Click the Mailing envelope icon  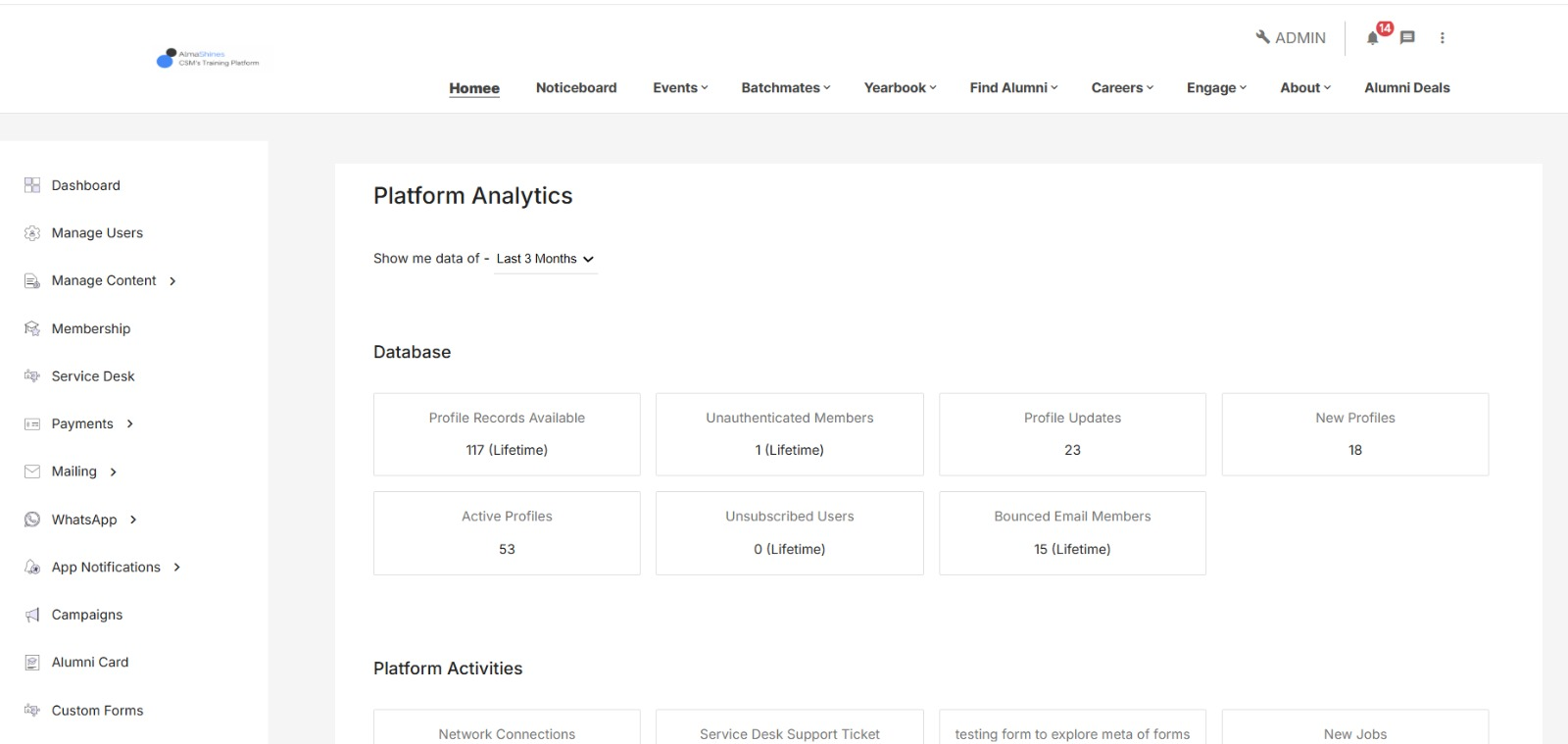pos(32,471)
